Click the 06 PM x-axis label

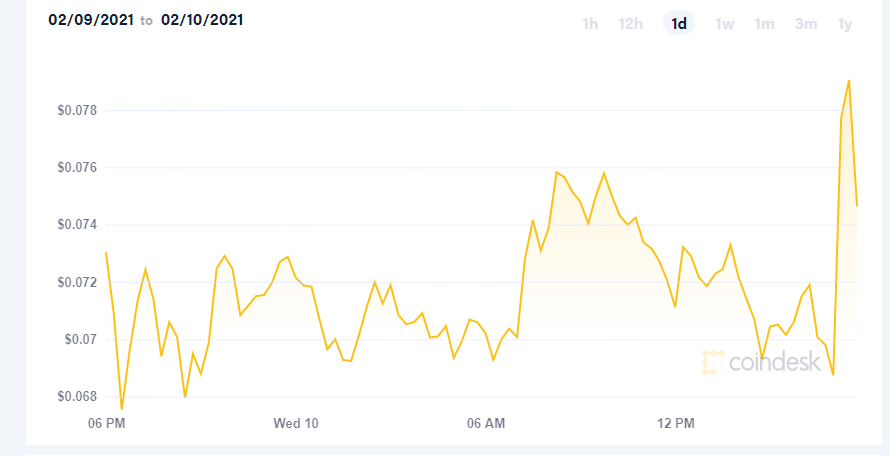tap(105, 423)
